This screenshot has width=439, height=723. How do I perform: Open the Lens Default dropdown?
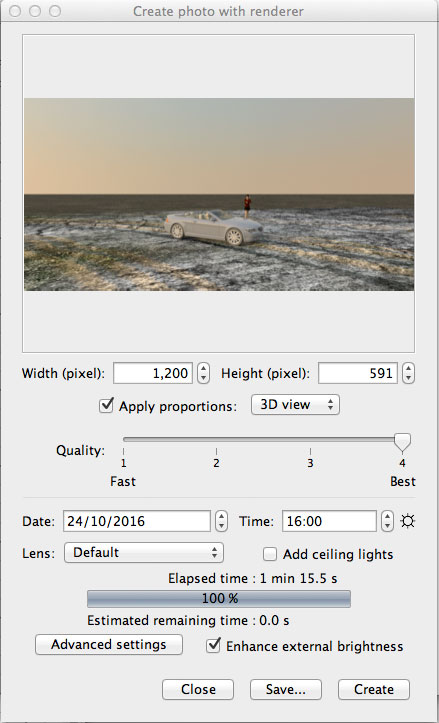point(144,552)
